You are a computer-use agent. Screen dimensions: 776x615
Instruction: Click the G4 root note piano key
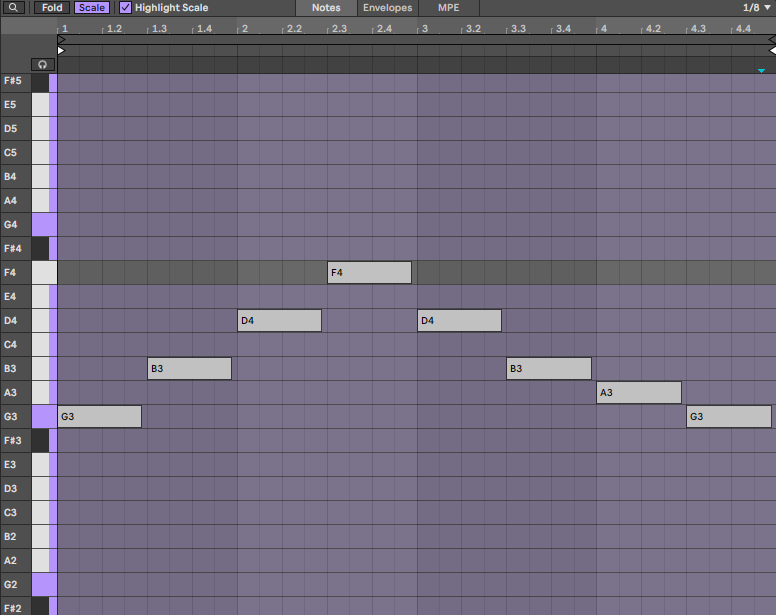point(45,225)
